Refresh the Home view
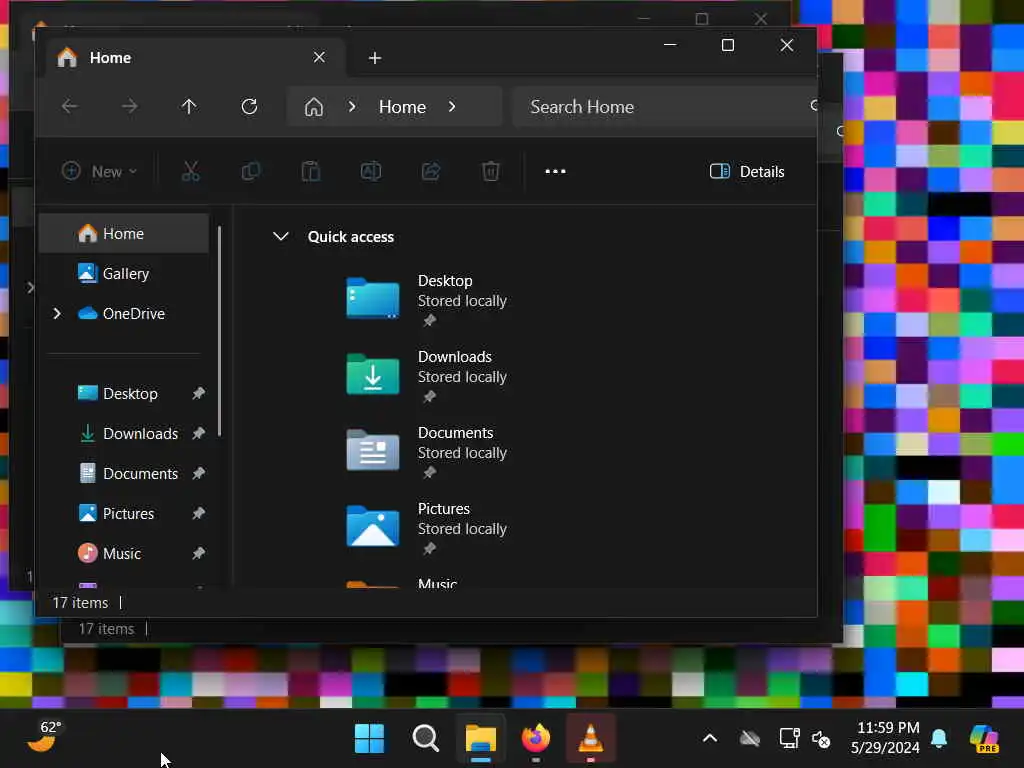 [x=249, y=106]
